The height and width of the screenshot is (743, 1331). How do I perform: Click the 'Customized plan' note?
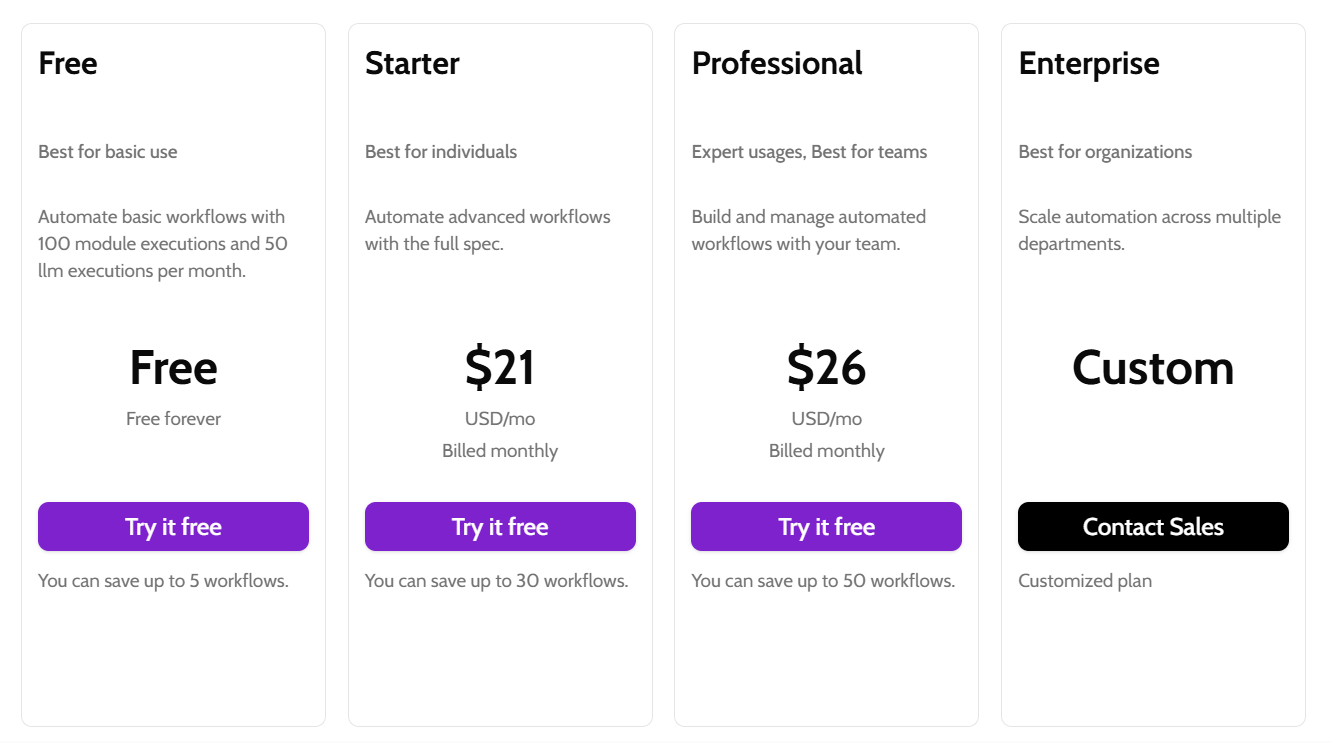click(x=1085, y=580)
